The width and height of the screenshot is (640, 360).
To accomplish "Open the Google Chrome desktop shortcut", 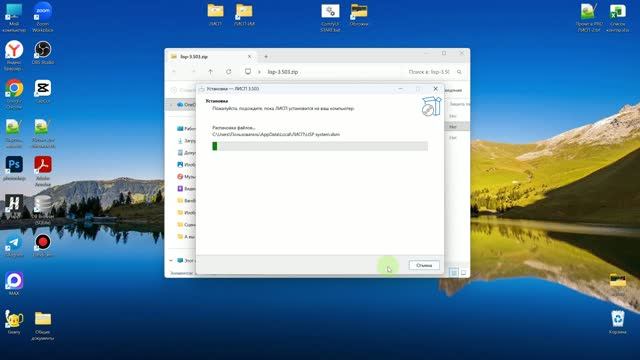I will [14, 94].
